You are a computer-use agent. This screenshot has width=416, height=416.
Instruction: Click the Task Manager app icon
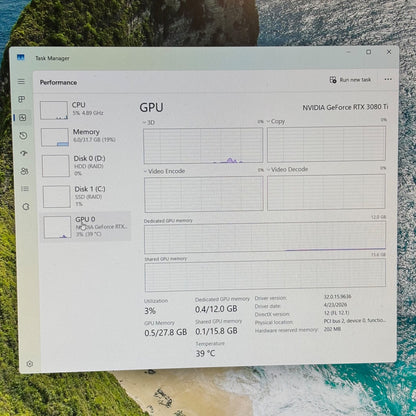[21, 57]
